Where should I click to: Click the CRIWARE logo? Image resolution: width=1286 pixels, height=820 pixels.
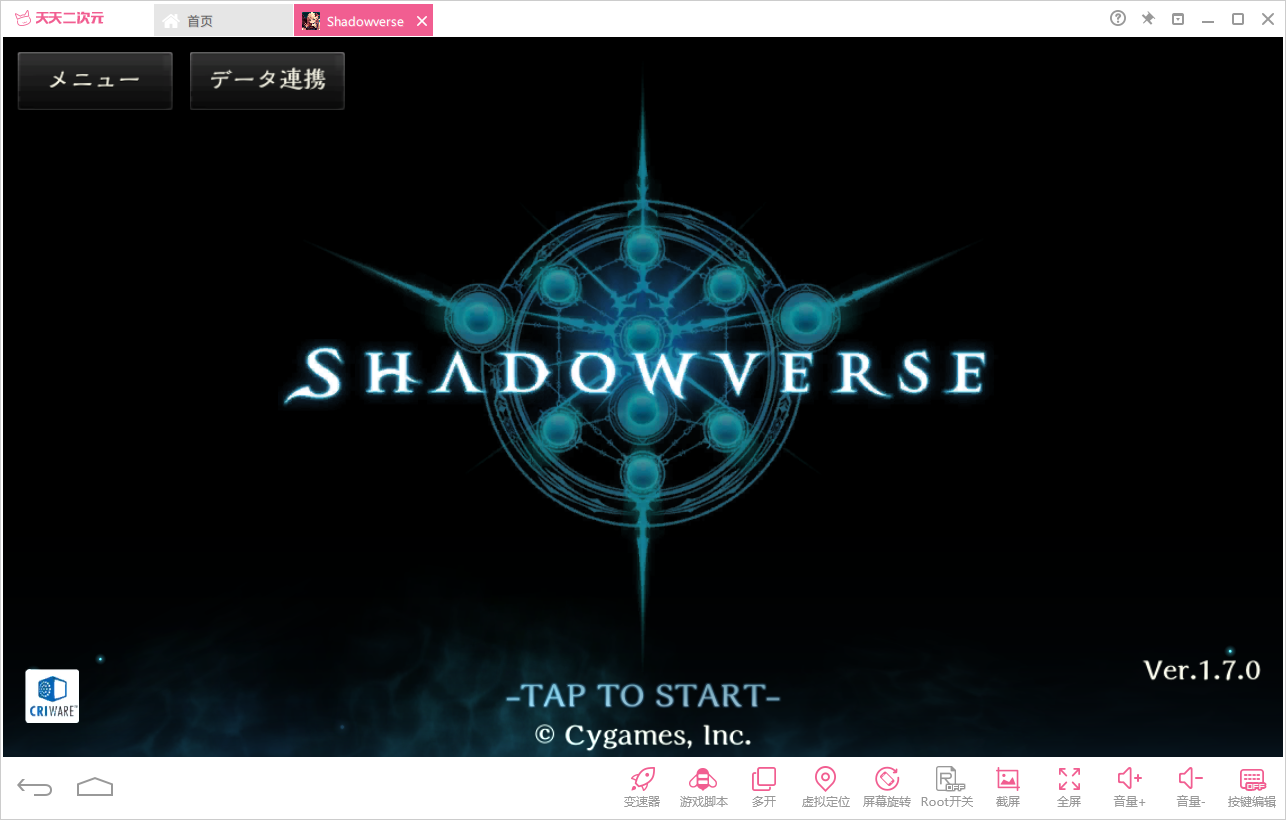point(52,696)
